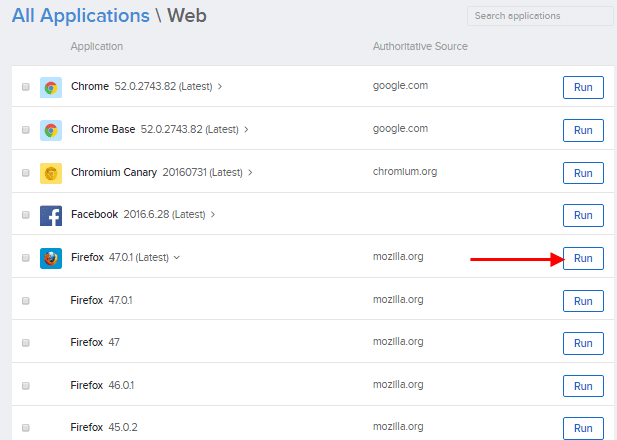Run Firefox 45.0.2

[x=583, y=428]
